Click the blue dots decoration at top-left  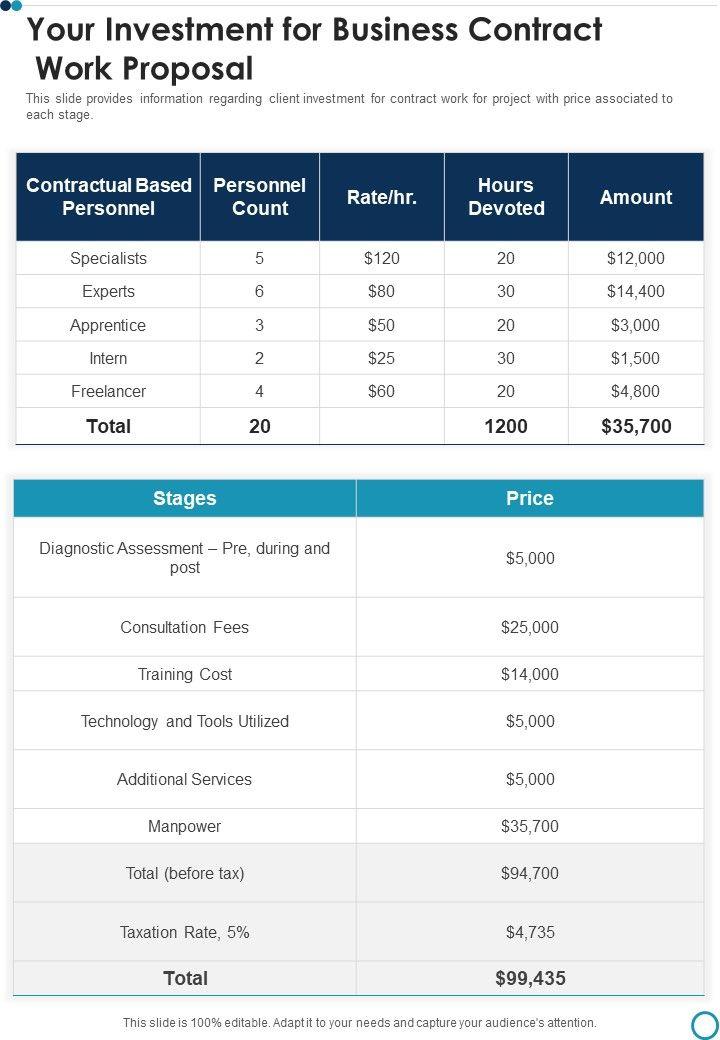click(10, 6)
